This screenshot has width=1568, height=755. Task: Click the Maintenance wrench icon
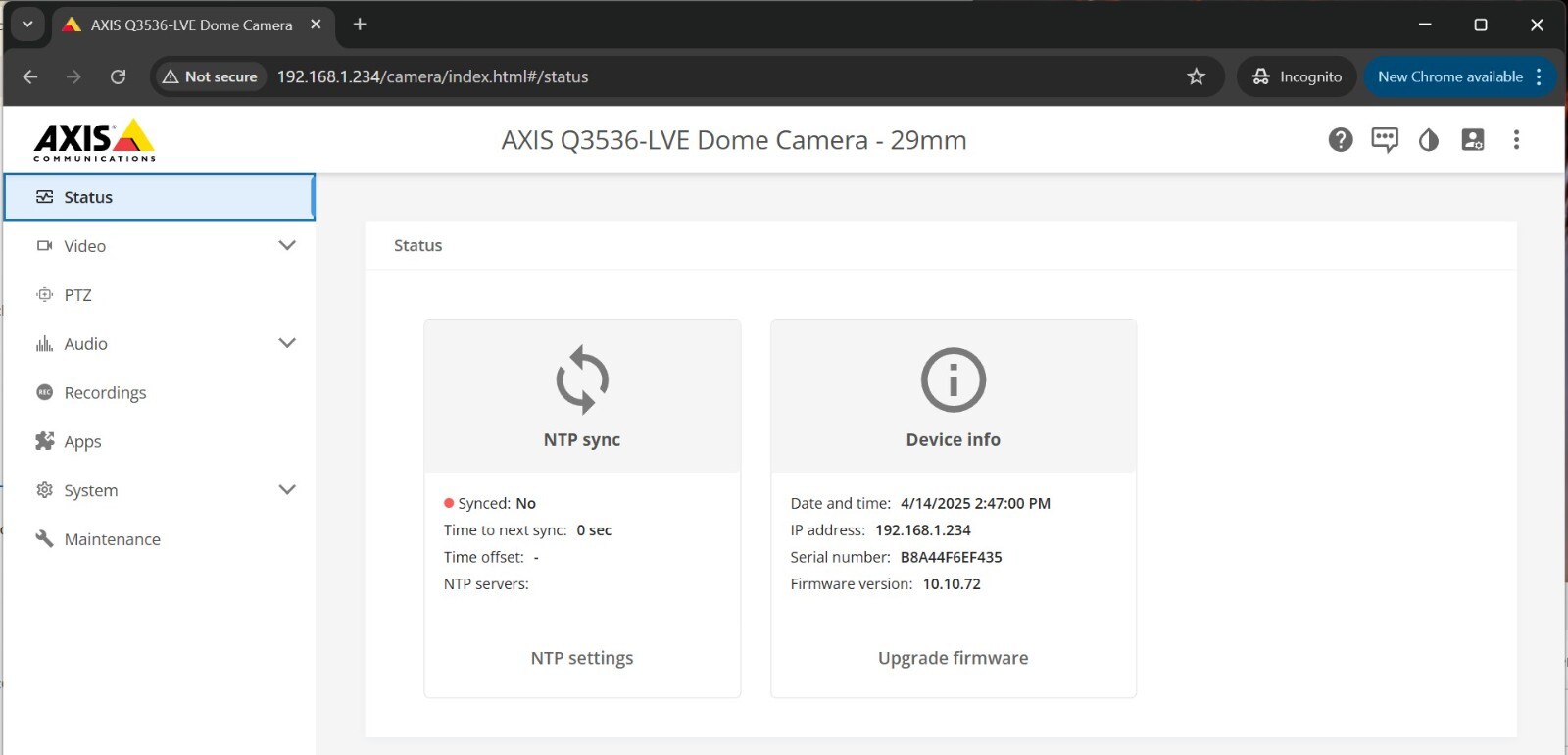point(44,538)
